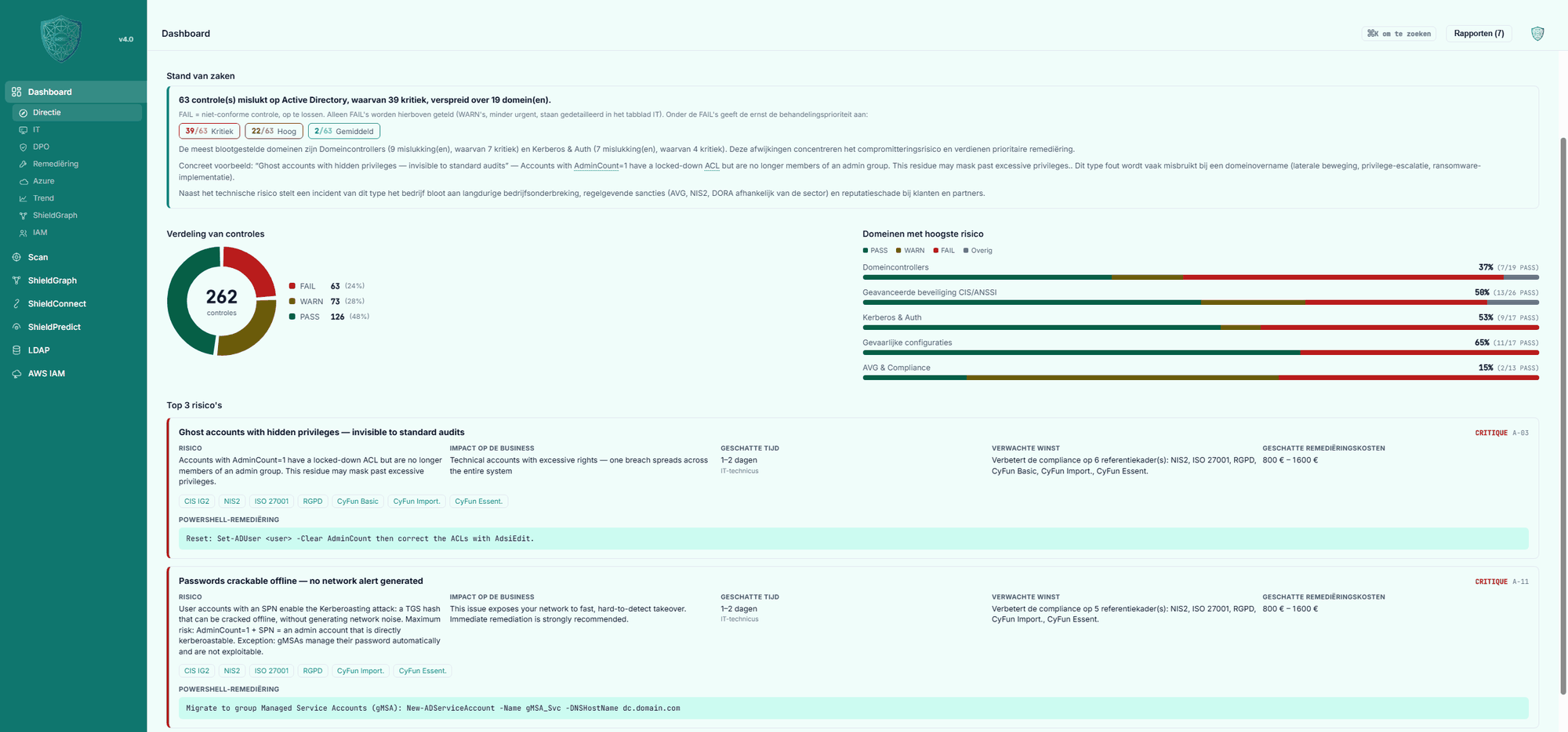
Task: Click the AVG & Compliance domain label
Action: click(896, 368)
